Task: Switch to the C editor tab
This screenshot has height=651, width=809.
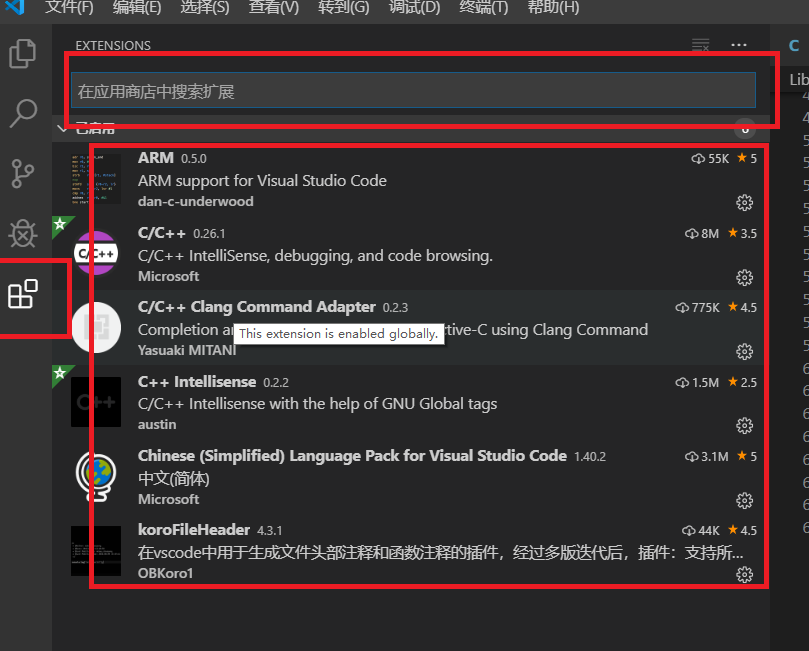Action: (794, 45)
